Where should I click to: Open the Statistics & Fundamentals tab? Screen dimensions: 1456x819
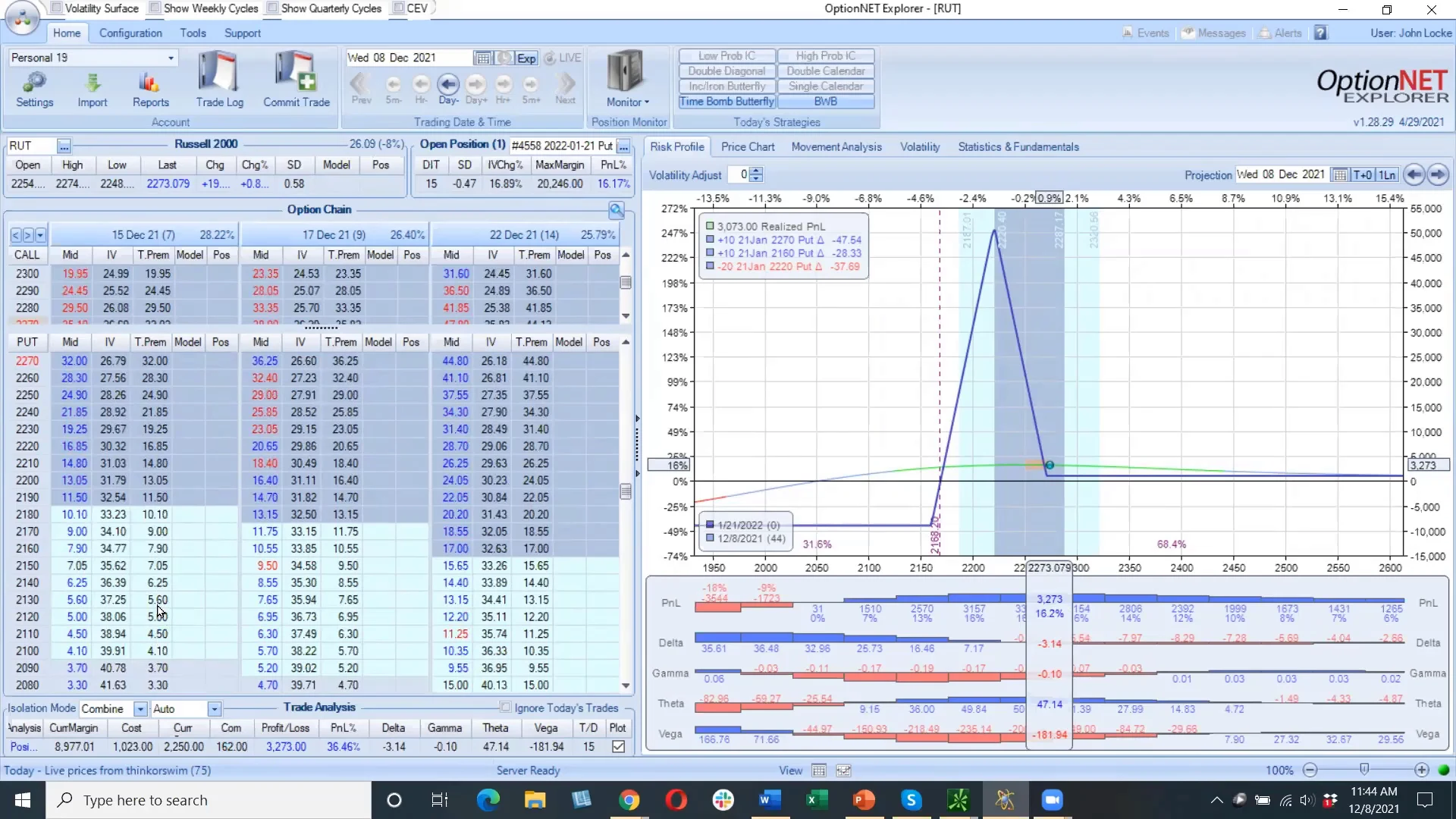click(1018, 147)
